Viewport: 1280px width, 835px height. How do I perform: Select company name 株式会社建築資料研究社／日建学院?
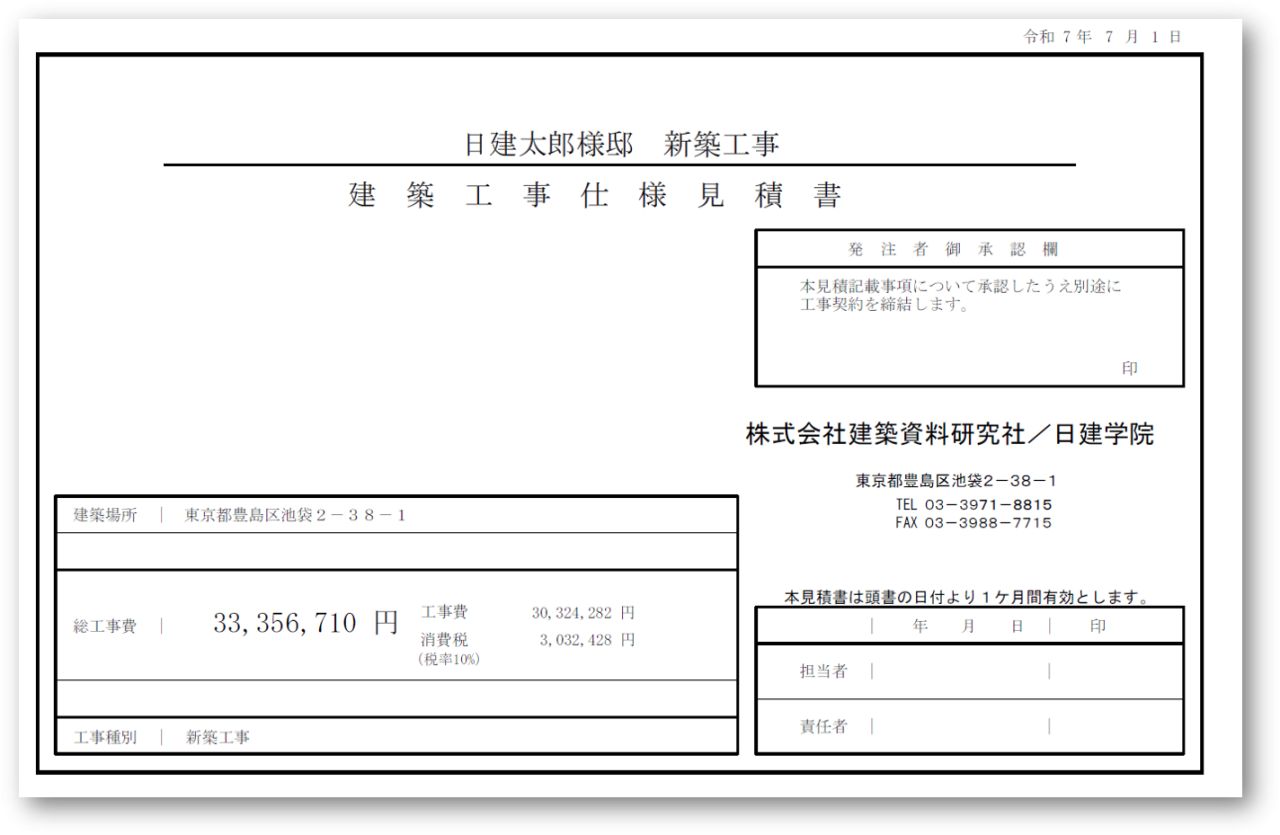point(949,434)
